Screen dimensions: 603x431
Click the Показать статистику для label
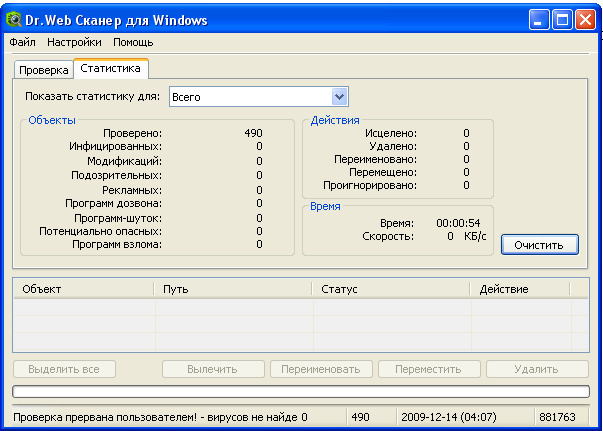pyautogui.click(x=92, y=96)
